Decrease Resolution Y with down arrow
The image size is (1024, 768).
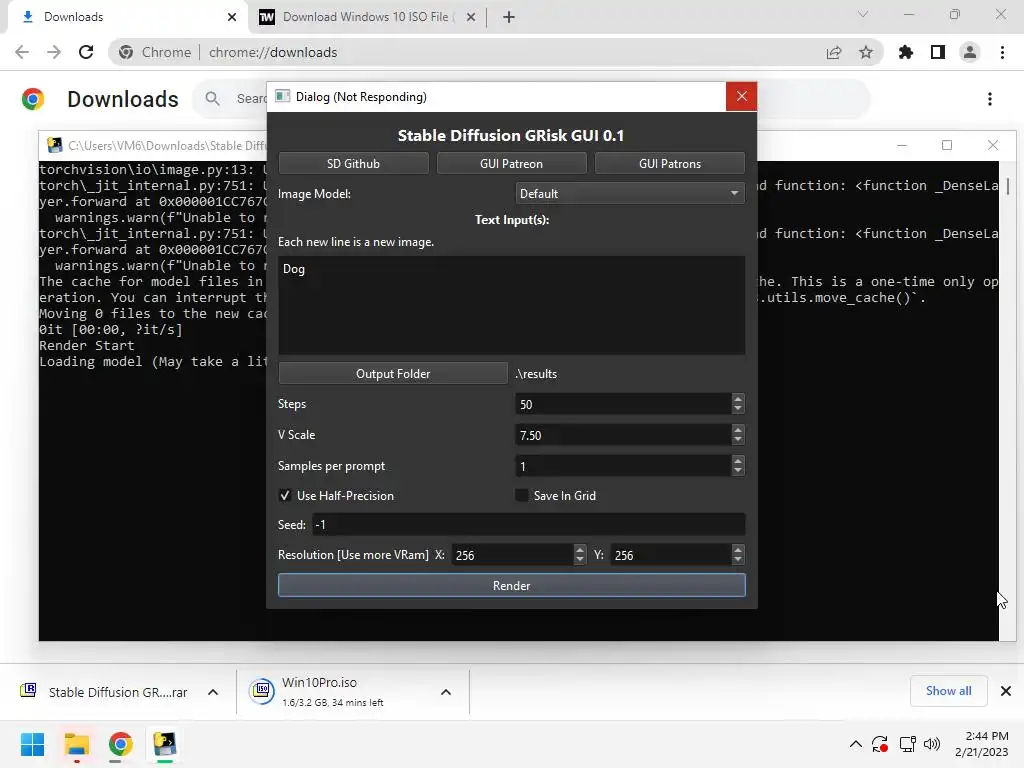(738, 560)
